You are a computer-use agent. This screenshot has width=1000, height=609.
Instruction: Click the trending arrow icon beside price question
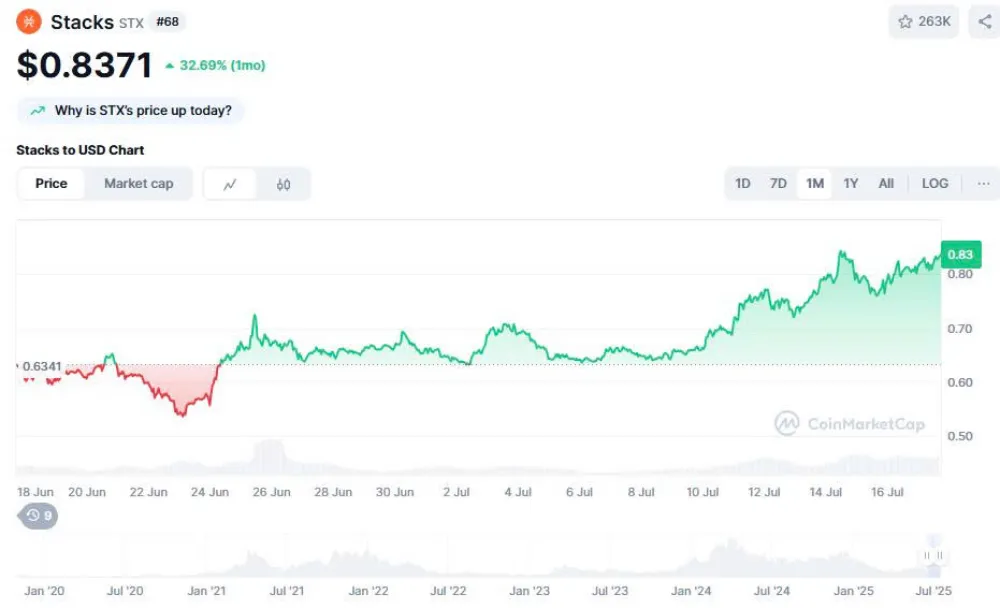pos(38,111)
